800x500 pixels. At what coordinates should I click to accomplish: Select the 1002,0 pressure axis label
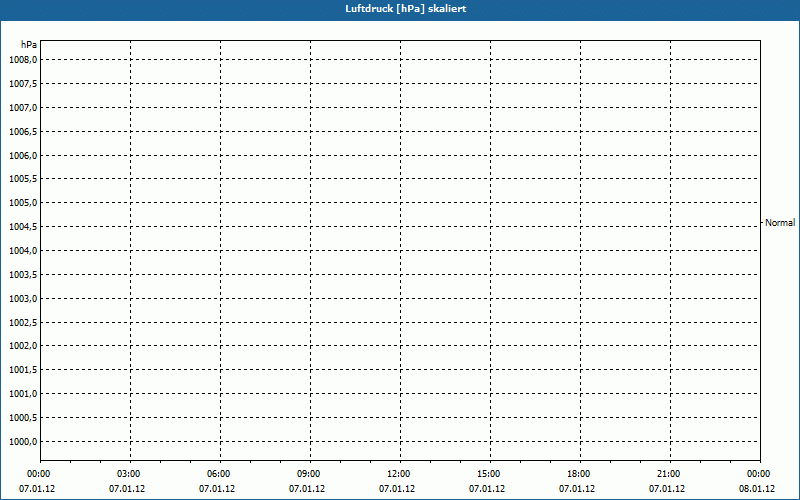tap(23, 345)
